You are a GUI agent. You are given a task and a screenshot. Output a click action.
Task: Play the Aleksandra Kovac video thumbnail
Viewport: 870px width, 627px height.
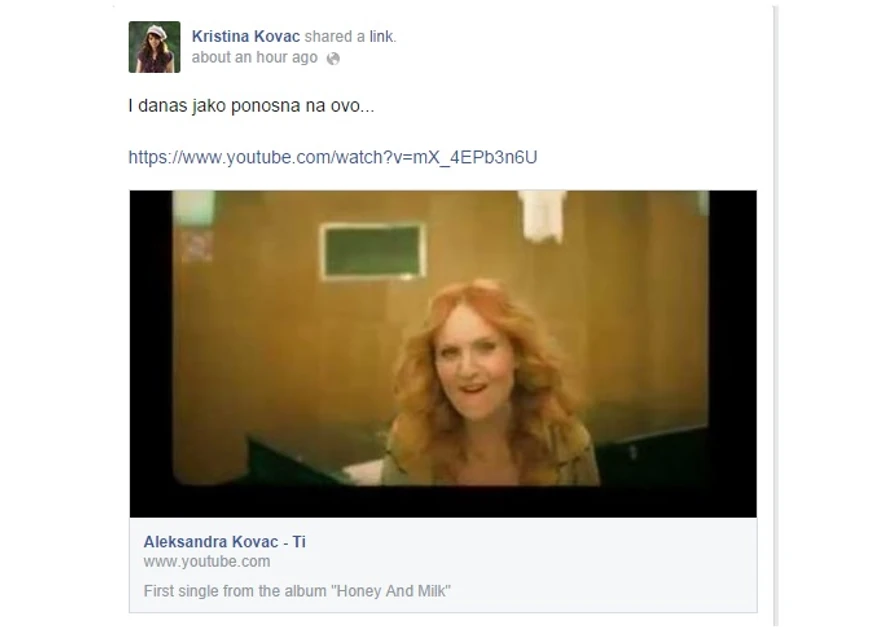[x=443, y=353]
